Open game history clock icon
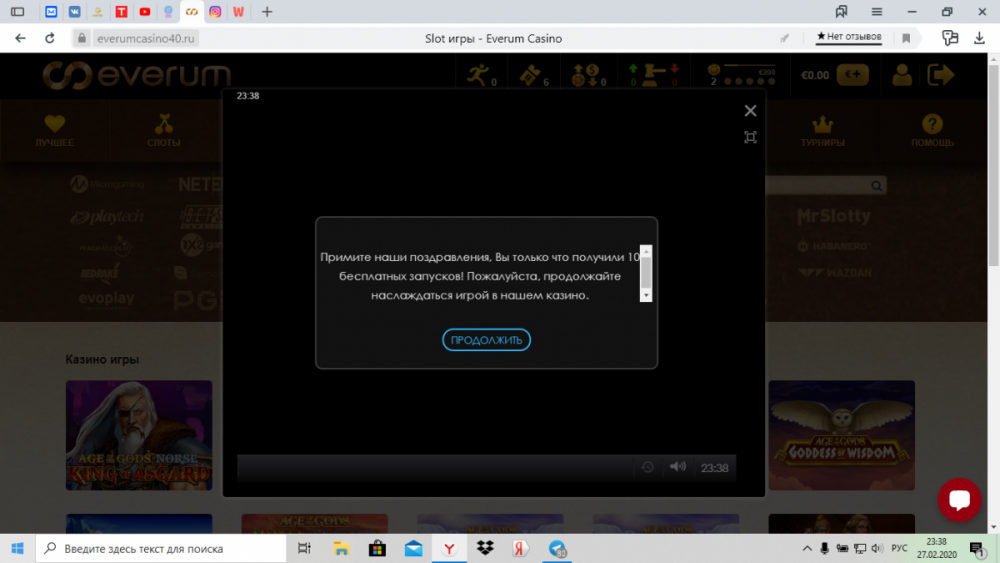Image resolution: width=1000 pixels, height=563 pixels. 647,467
